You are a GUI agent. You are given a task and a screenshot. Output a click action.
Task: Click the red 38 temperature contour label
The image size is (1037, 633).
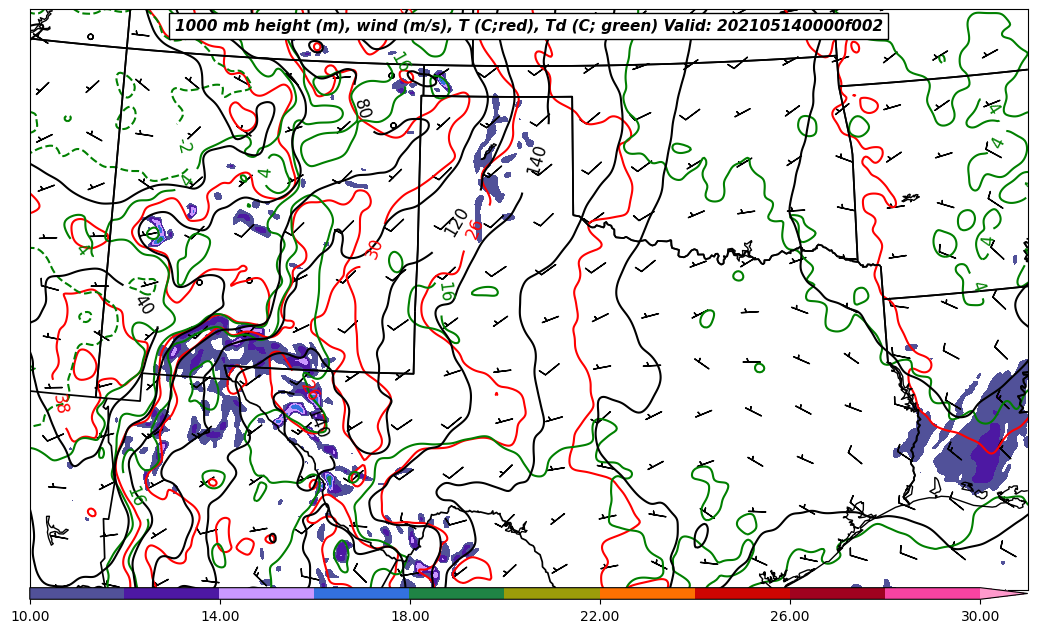61,403
